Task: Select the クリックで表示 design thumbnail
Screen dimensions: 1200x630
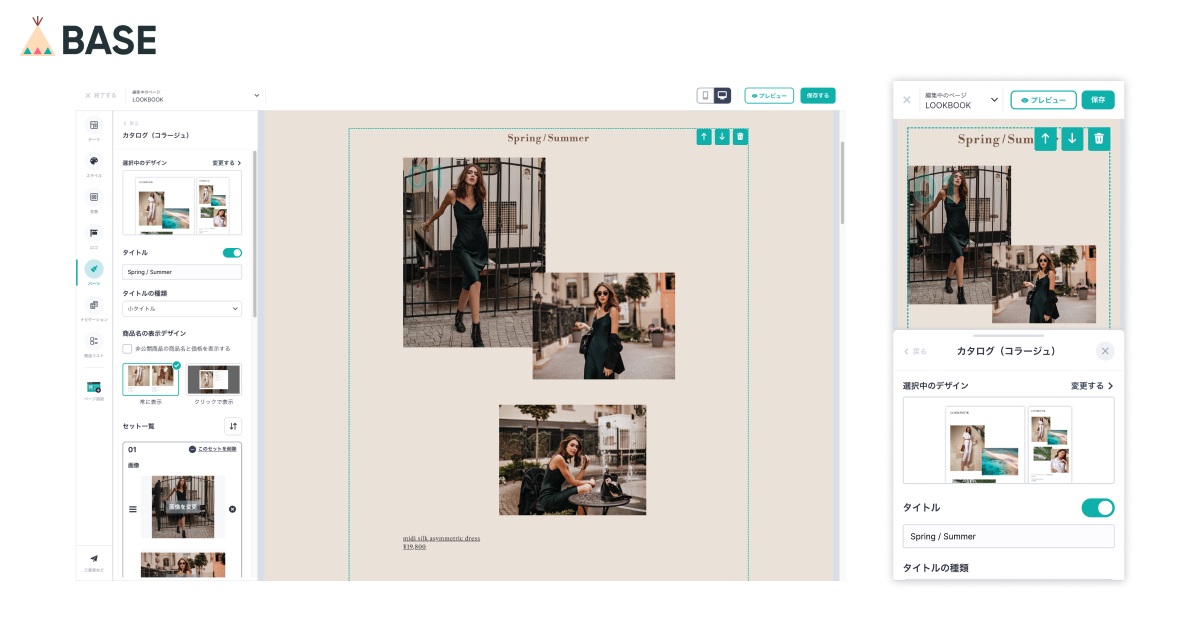Action: pyautogui.click(x=214, y=380)
